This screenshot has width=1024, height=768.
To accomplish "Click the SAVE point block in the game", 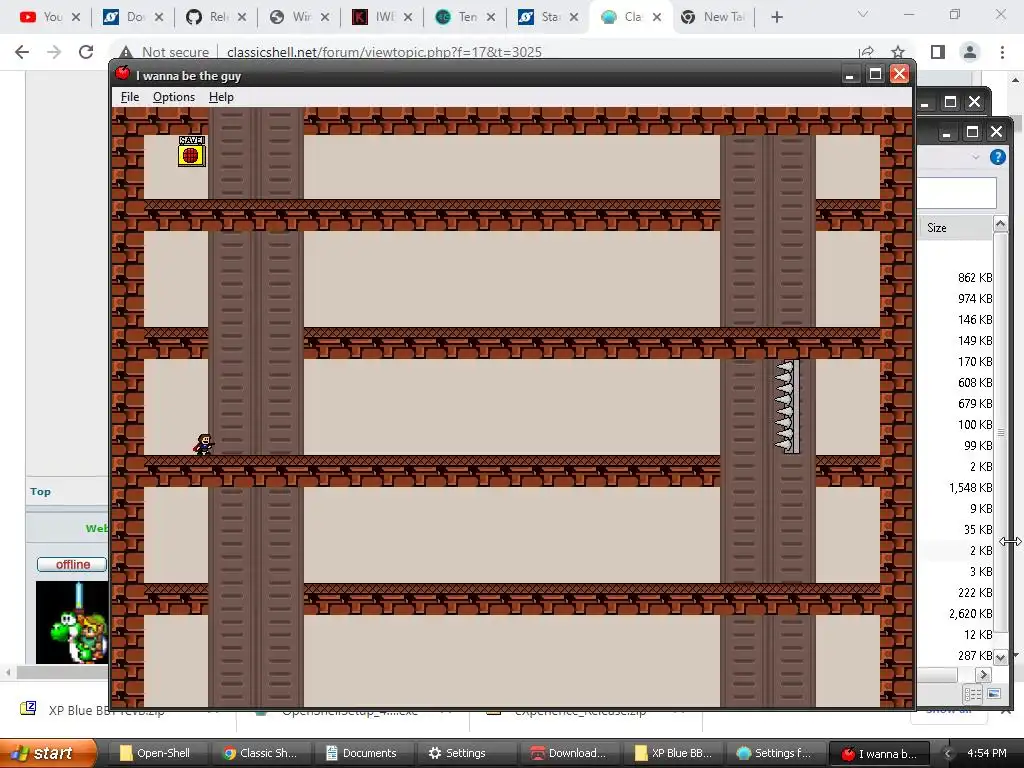I will point(191,151).
